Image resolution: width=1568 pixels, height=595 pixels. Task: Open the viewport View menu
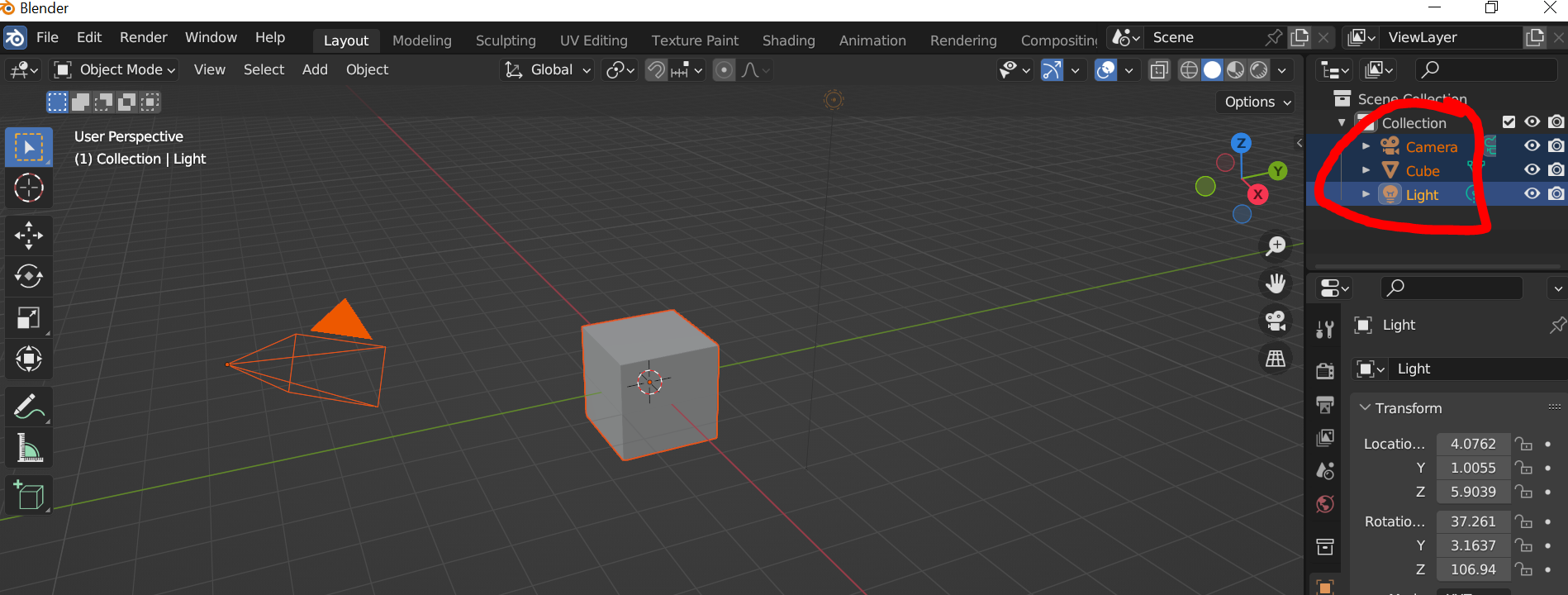click(x=209, y=70)
